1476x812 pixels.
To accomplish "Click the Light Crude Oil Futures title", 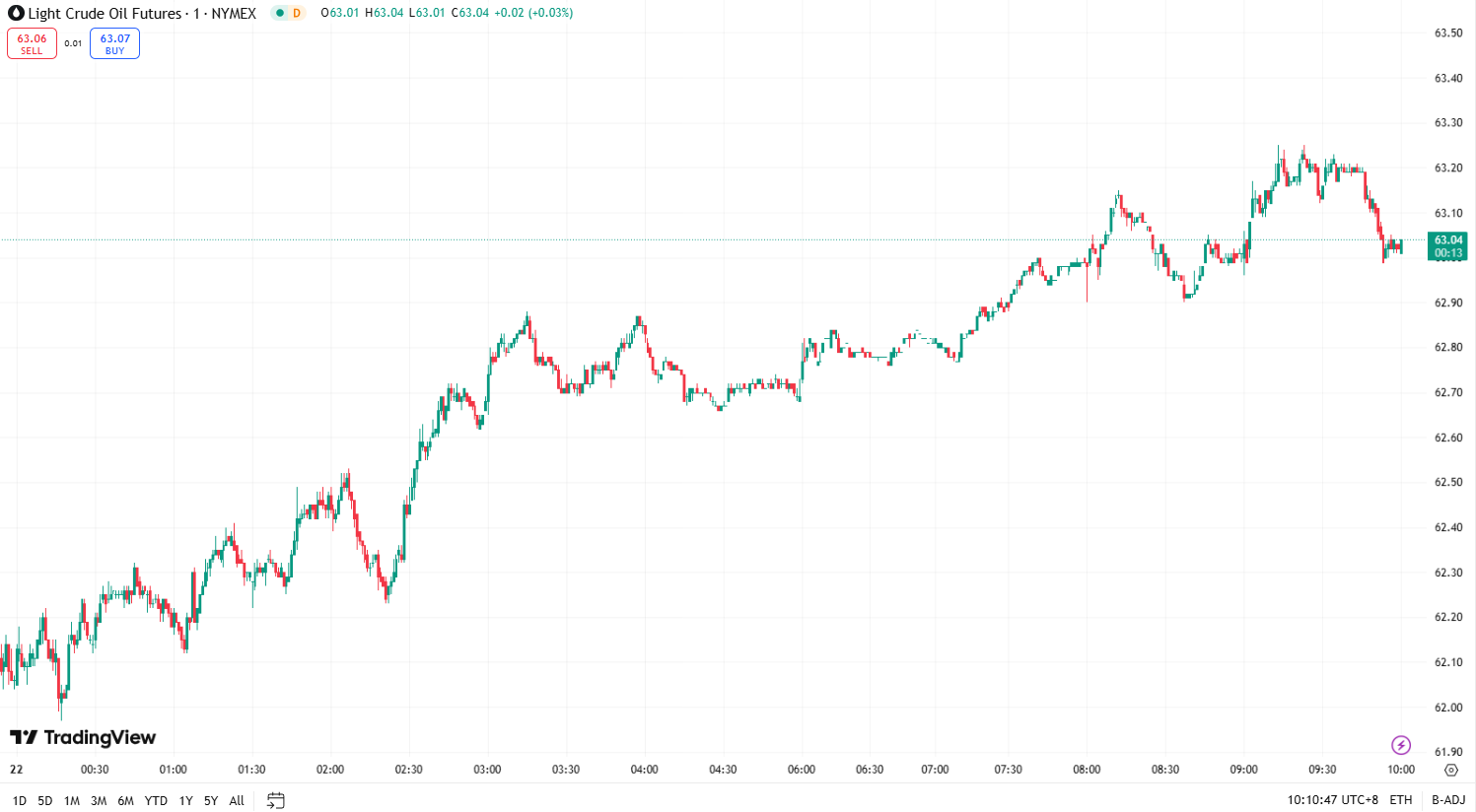I will pos(105,14).
